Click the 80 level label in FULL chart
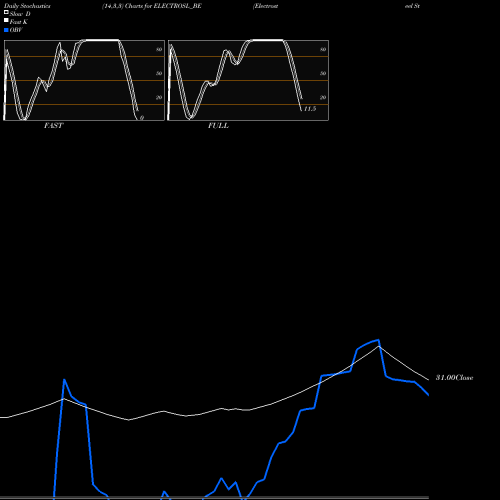This screenshot has height=500, width=500. (323, 49)
